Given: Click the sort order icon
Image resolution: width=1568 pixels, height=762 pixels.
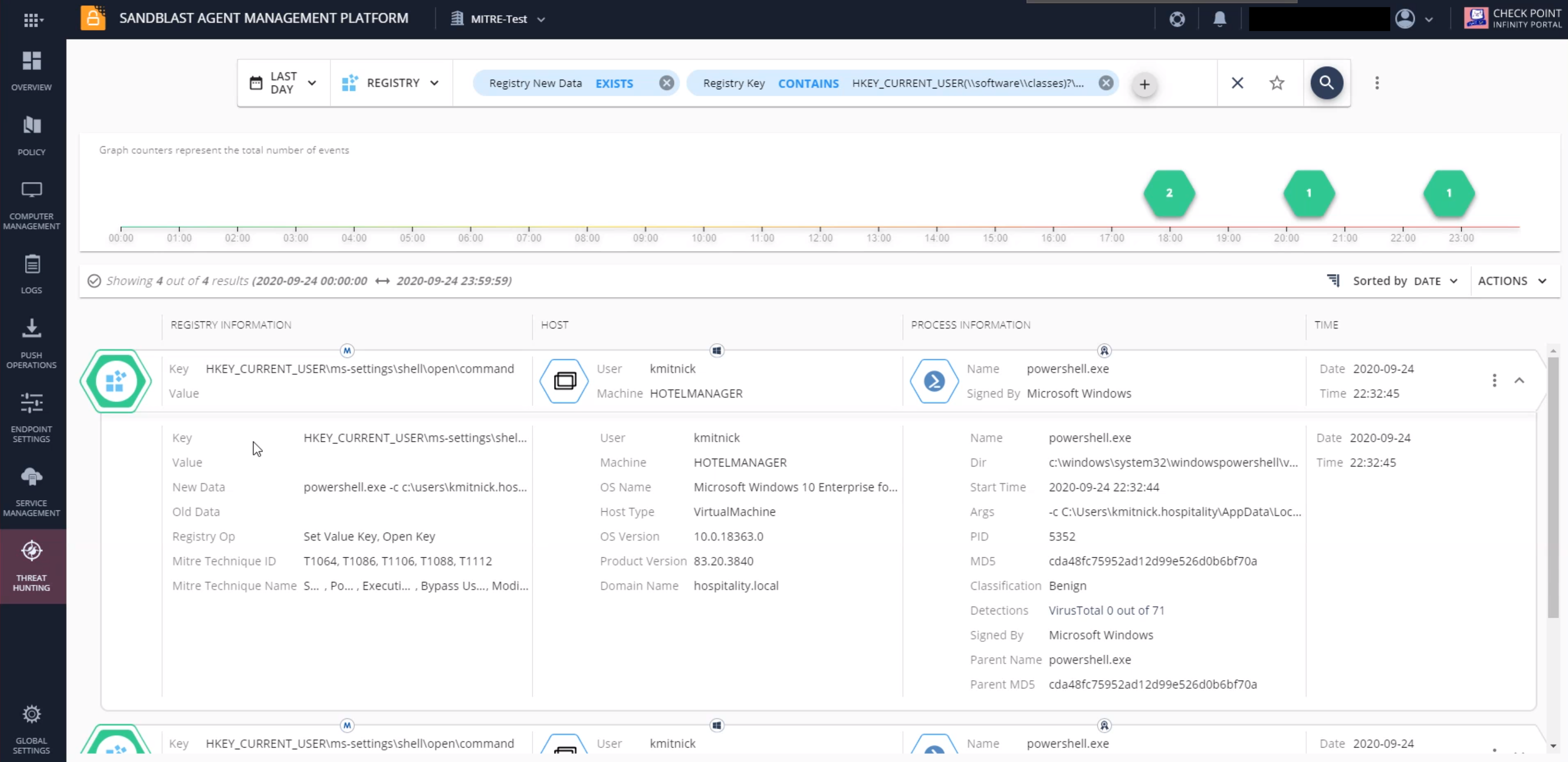Looking at the screenshot, I should (x=1333, y=280).
